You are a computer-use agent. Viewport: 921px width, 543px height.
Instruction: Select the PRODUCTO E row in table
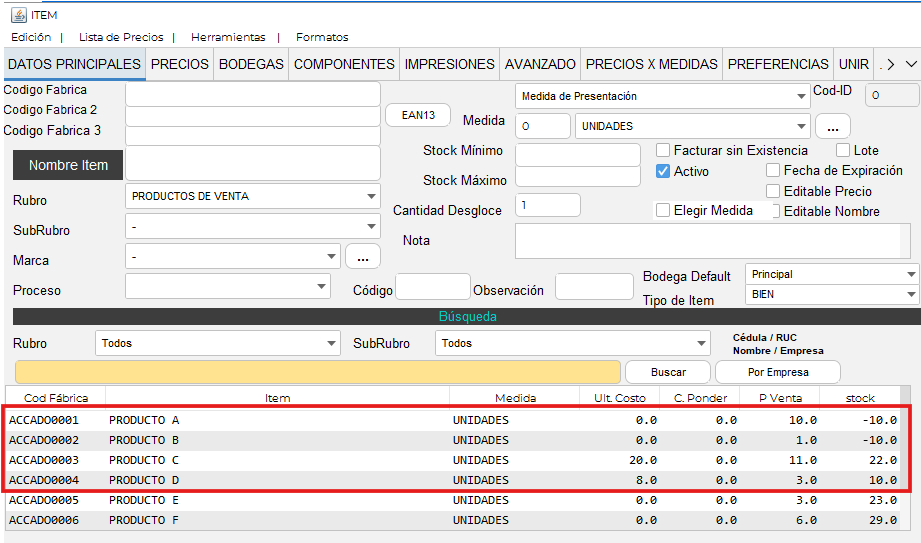[144, 500]
